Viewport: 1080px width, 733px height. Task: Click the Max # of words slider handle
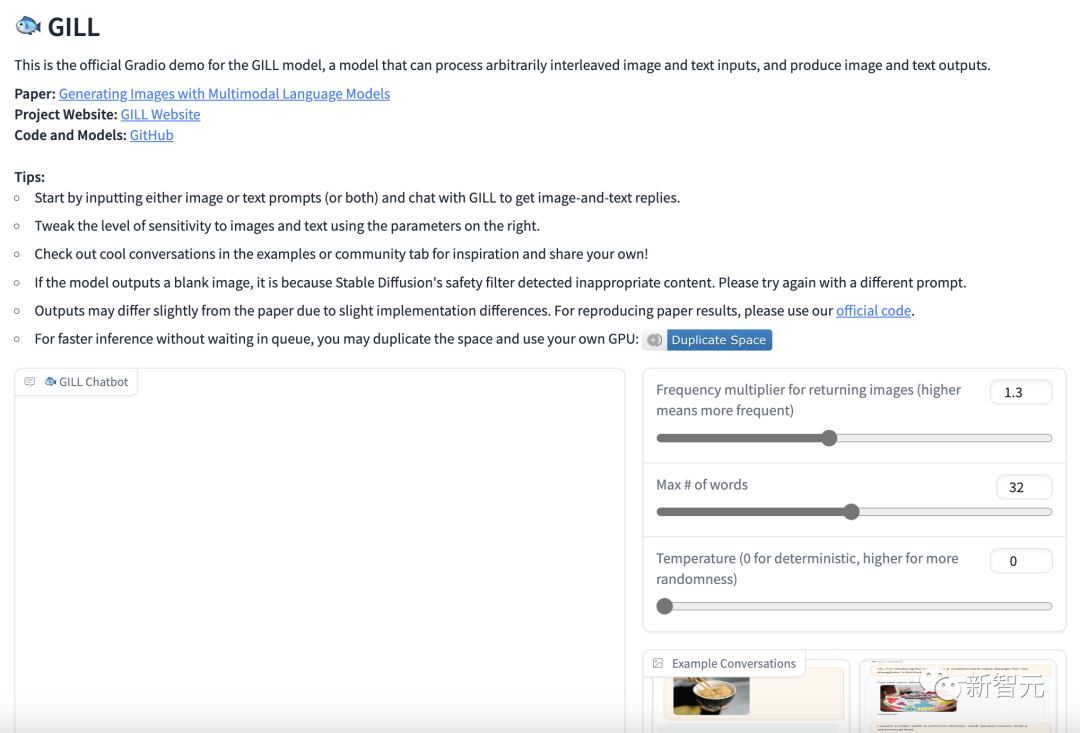(x=851, y=512)
